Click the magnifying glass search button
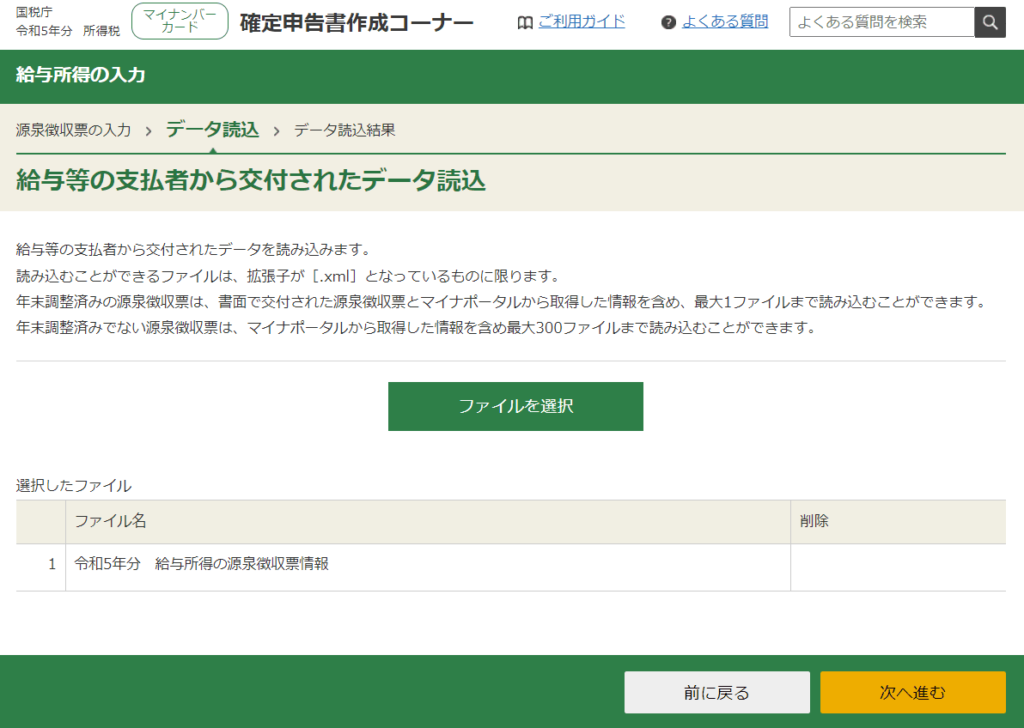1024x728 pixels. [x=989, y=22]
